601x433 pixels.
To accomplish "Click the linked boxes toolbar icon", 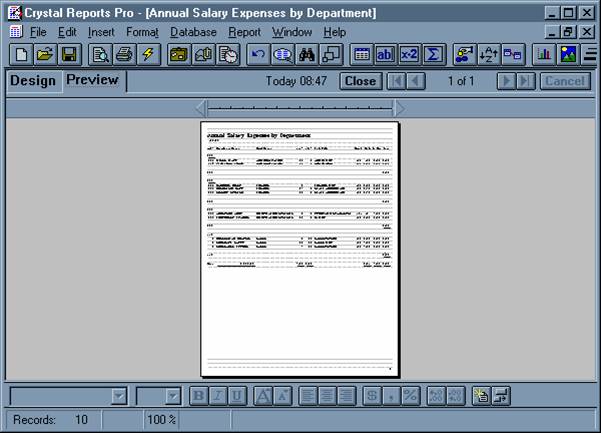I will click(x=513, y=54).
